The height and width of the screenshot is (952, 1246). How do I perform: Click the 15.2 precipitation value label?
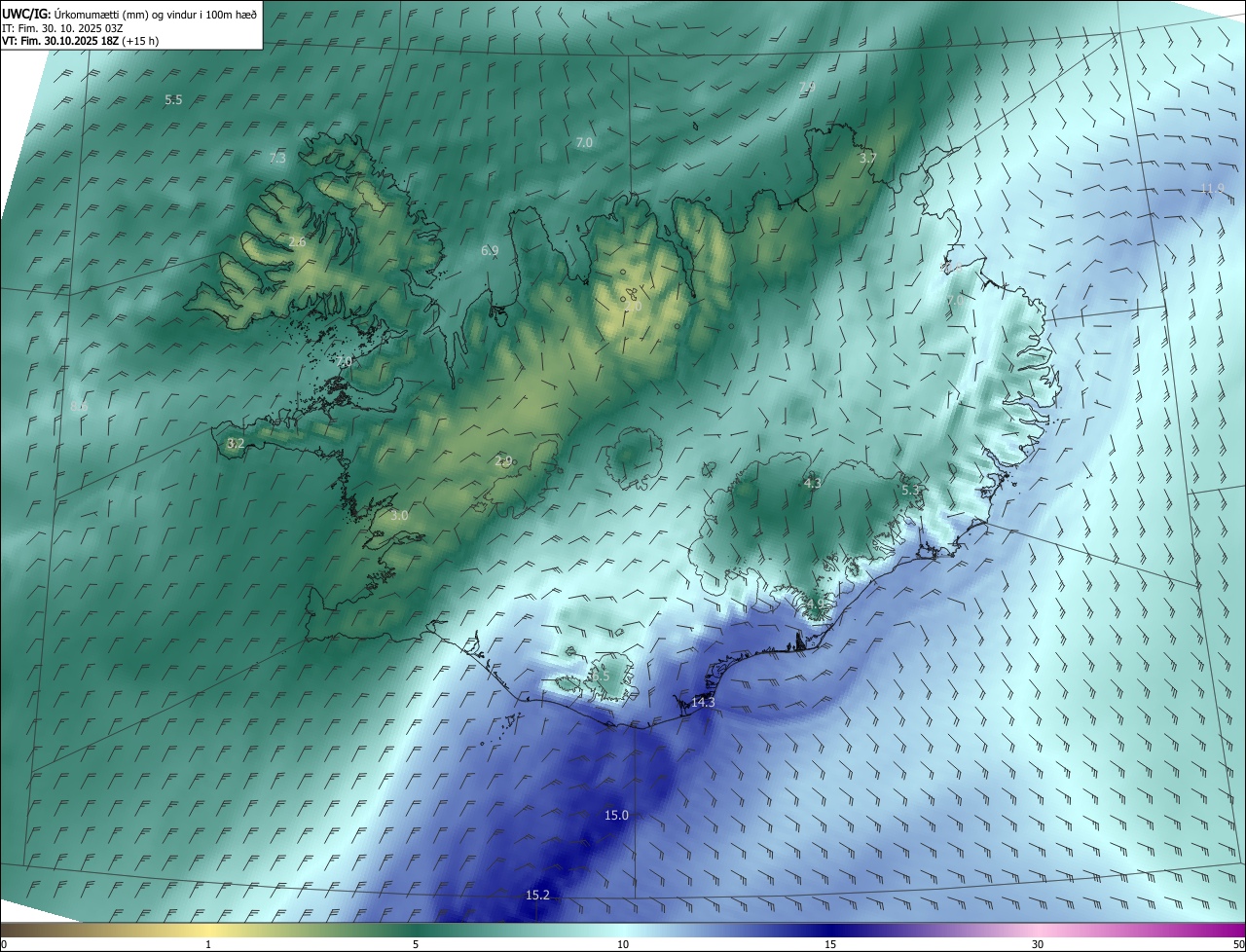(537, 896)
